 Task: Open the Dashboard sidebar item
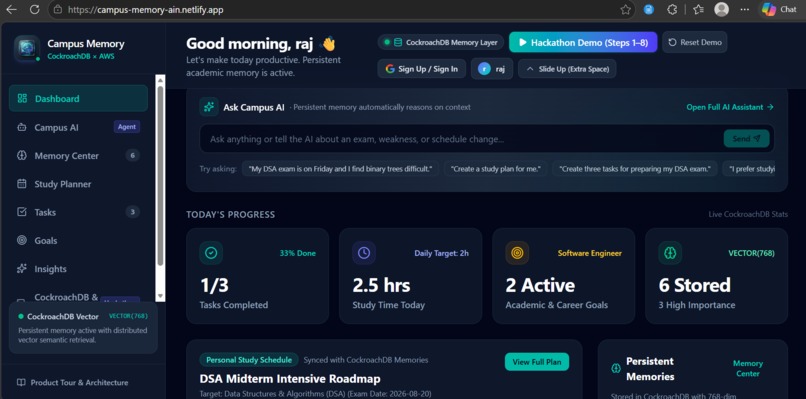coord(78,98)
